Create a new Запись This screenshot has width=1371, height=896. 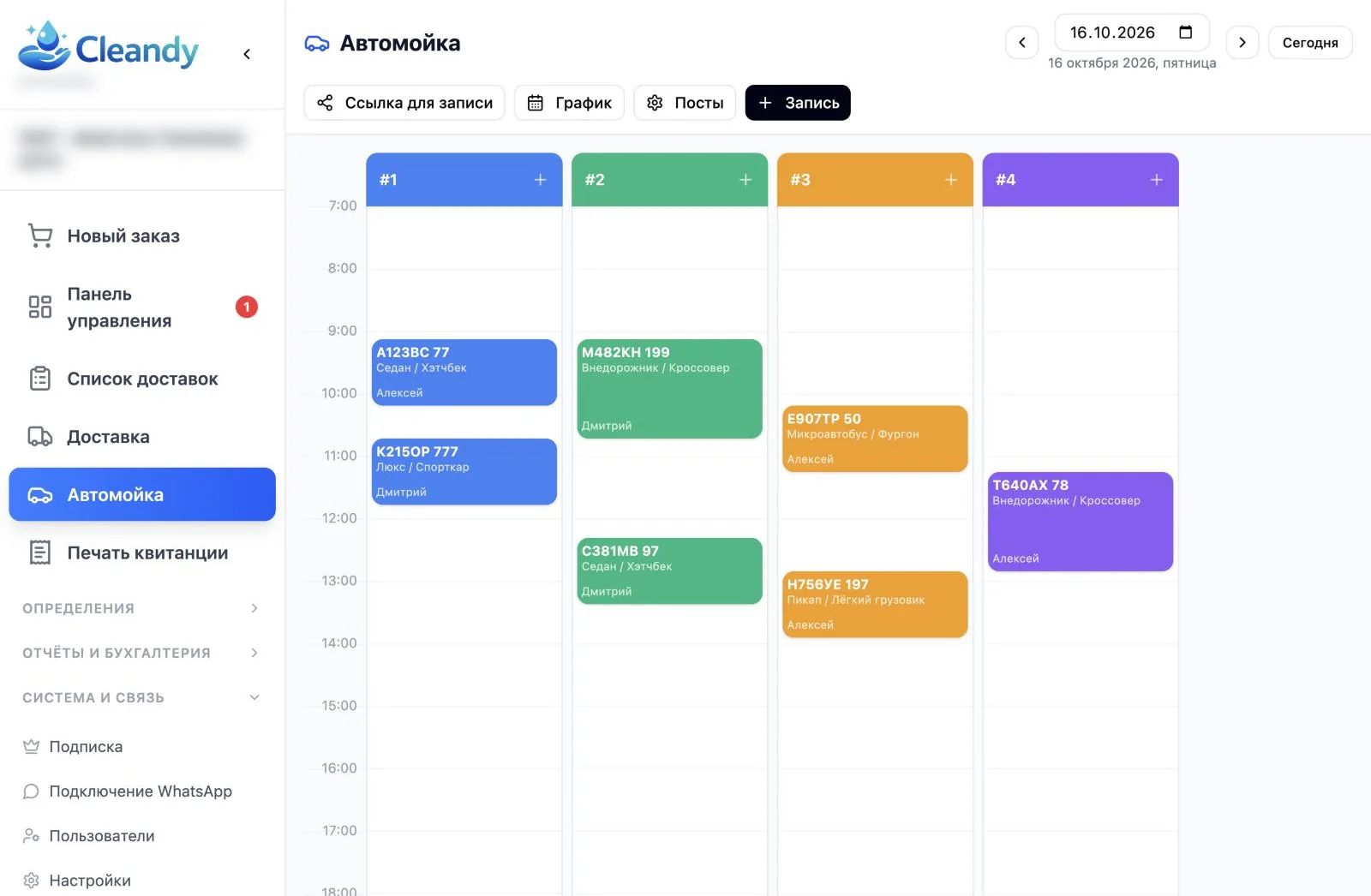tap(798, 103)
